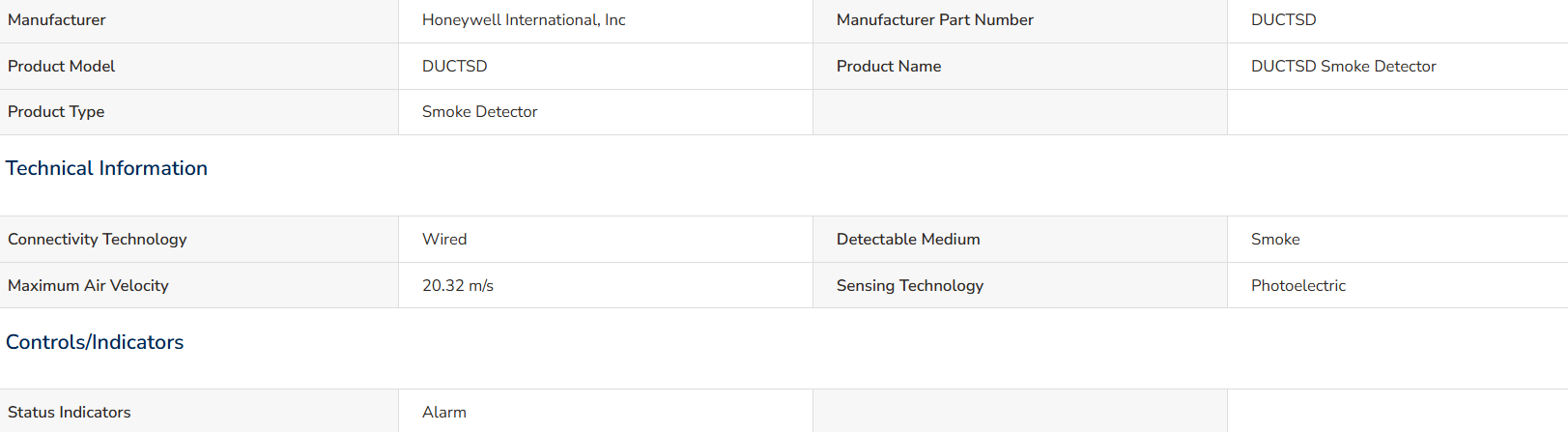Select DUCTSD Smoke Detector product name
The image size is (1568, 432).
(x=1343, y=67)
